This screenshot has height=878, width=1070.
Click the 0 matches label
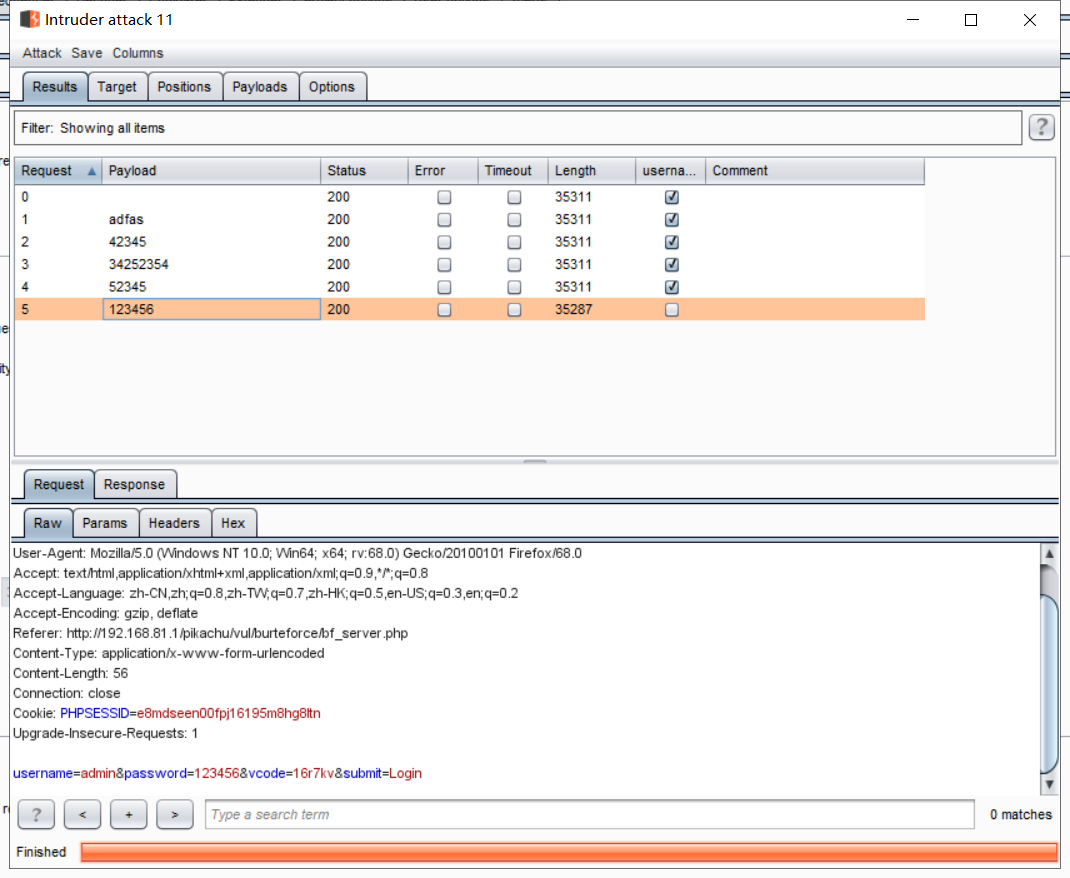(x=1021, y=815)
